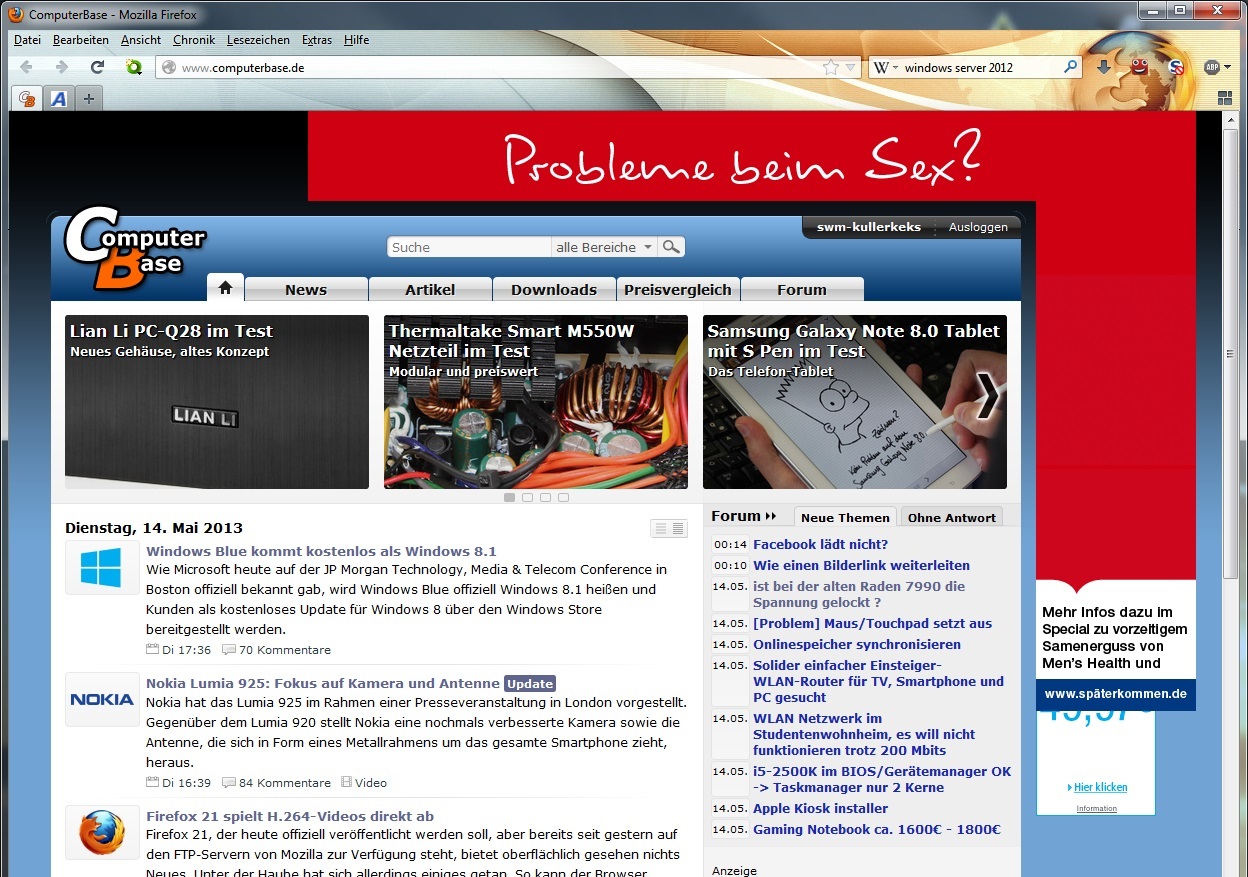Advance the teaser carousel with the right arrow
Screen dimensions: 1248x877
[987, 397]
